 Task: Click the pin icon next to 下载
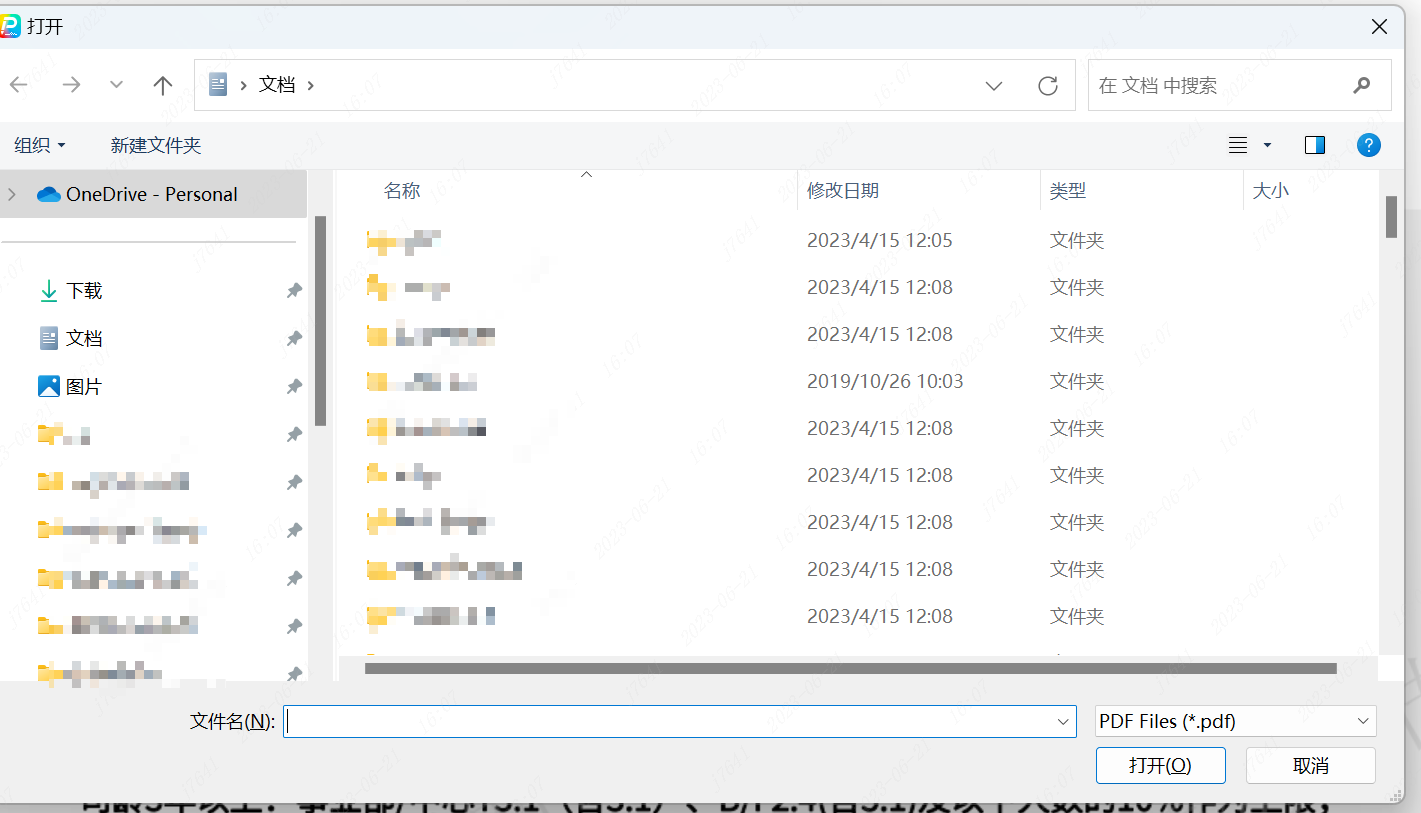pos(293,290)
